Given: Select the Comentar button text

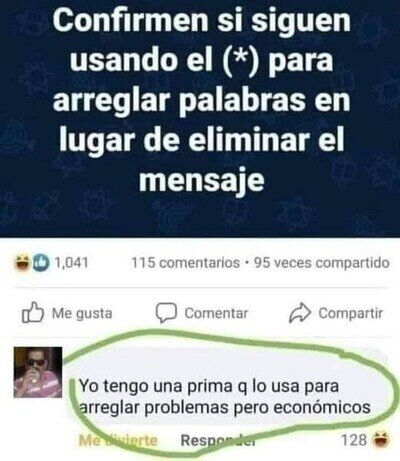Looking at the screenshot, I should click(216, 313).
